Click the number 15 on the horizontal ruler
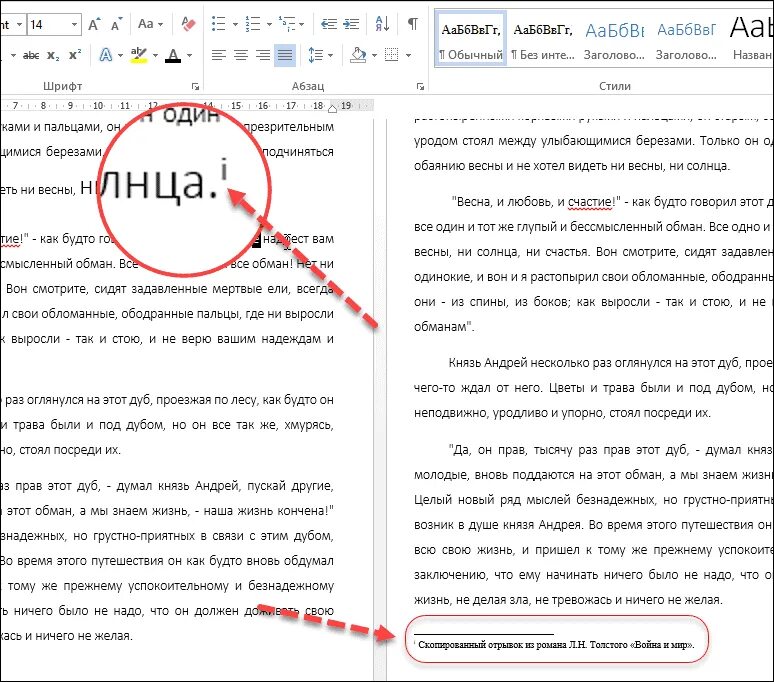This screenshot has height=682, width=774. [236, 106]
